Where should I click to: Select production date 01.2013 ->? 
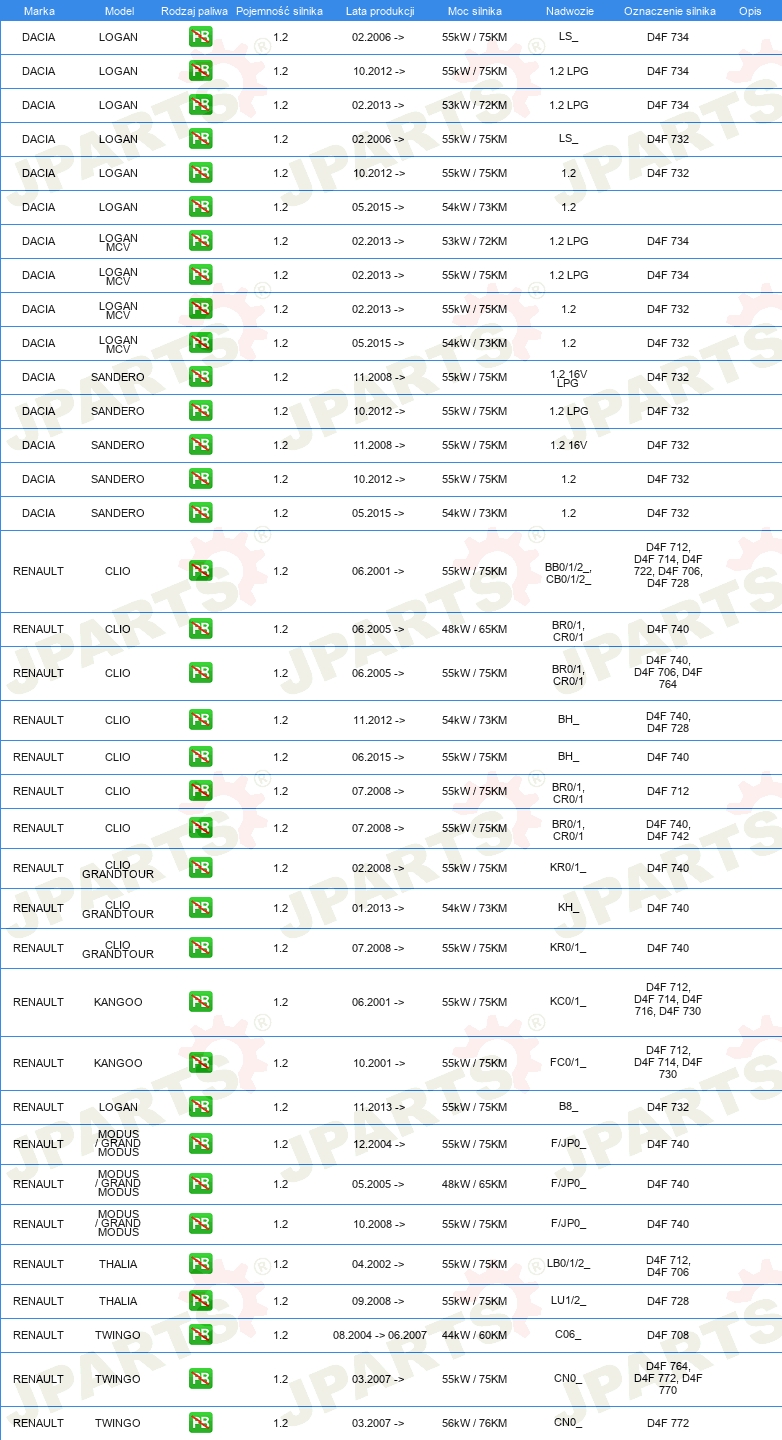point(379,908)
